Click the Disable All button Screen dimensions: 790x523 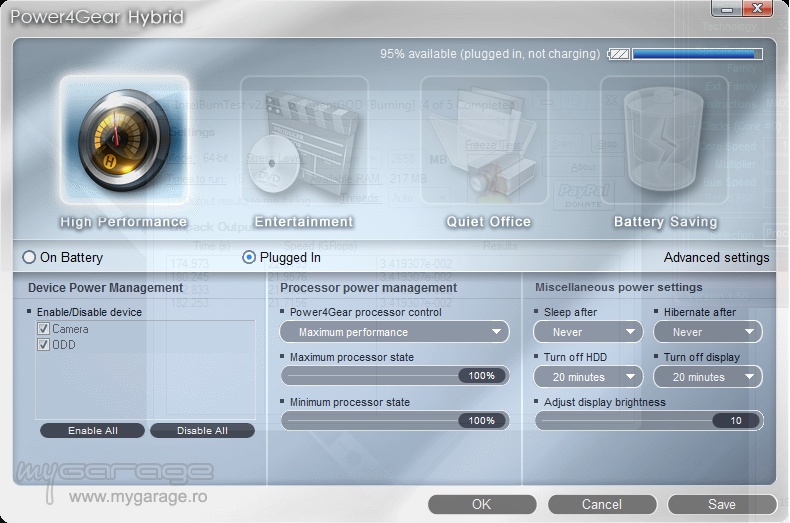202,431
